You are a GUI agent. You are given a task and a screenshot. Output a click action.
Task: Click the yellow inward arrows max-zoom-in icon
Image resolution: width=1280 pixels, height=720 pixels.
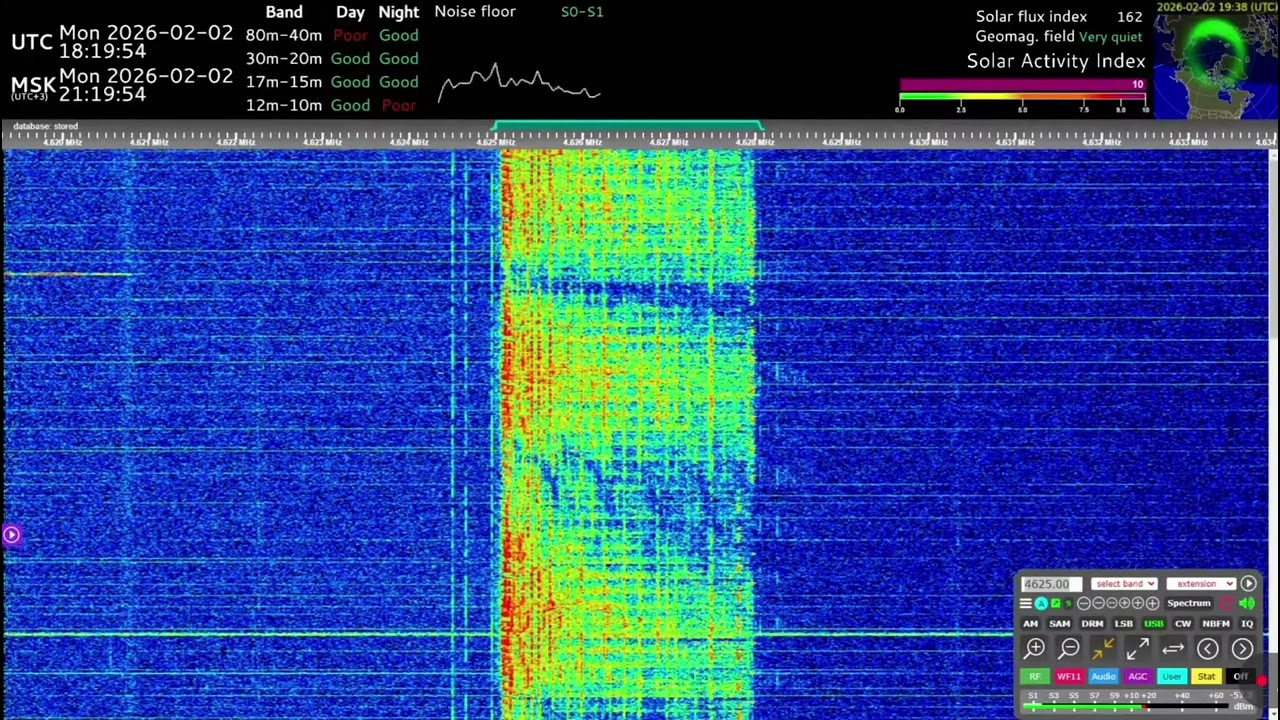1103,648
